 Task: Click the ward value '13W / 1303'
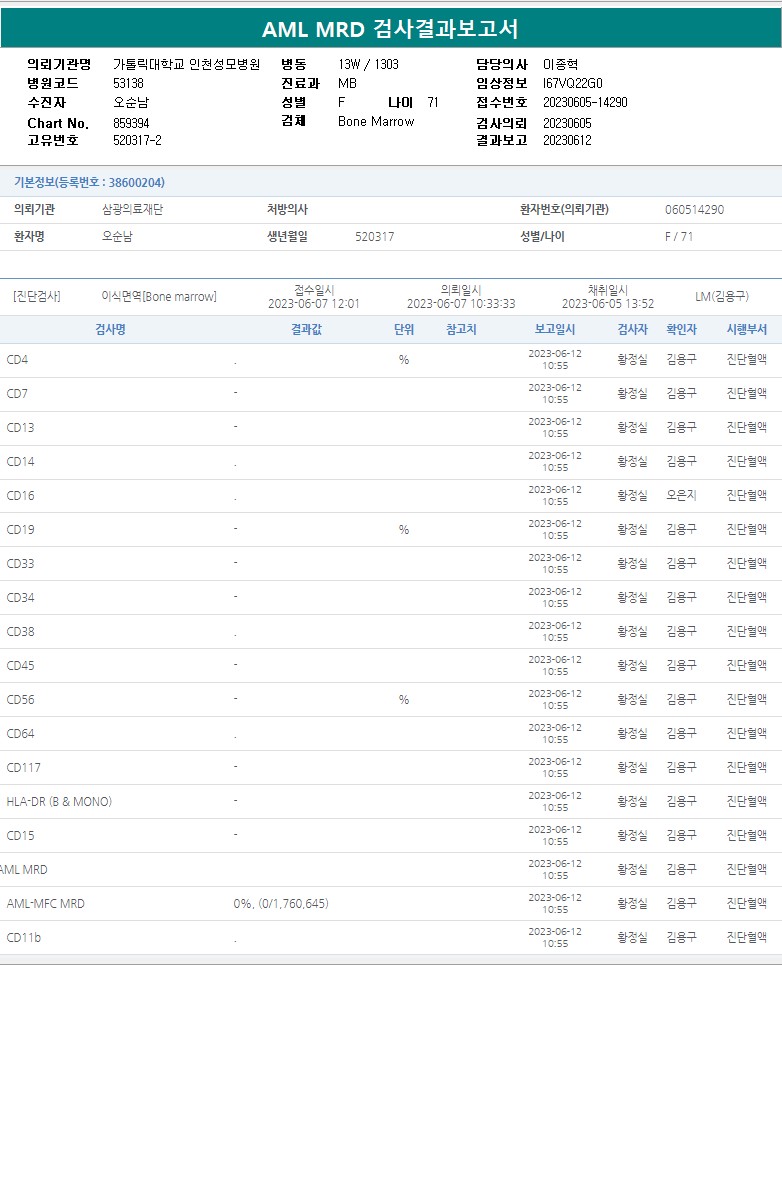click(369, 65)
